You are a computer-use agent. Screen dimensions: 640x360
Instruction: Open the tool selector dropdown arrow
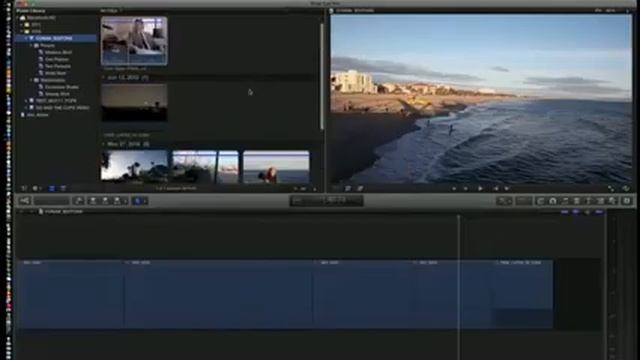tap(145, 201)
